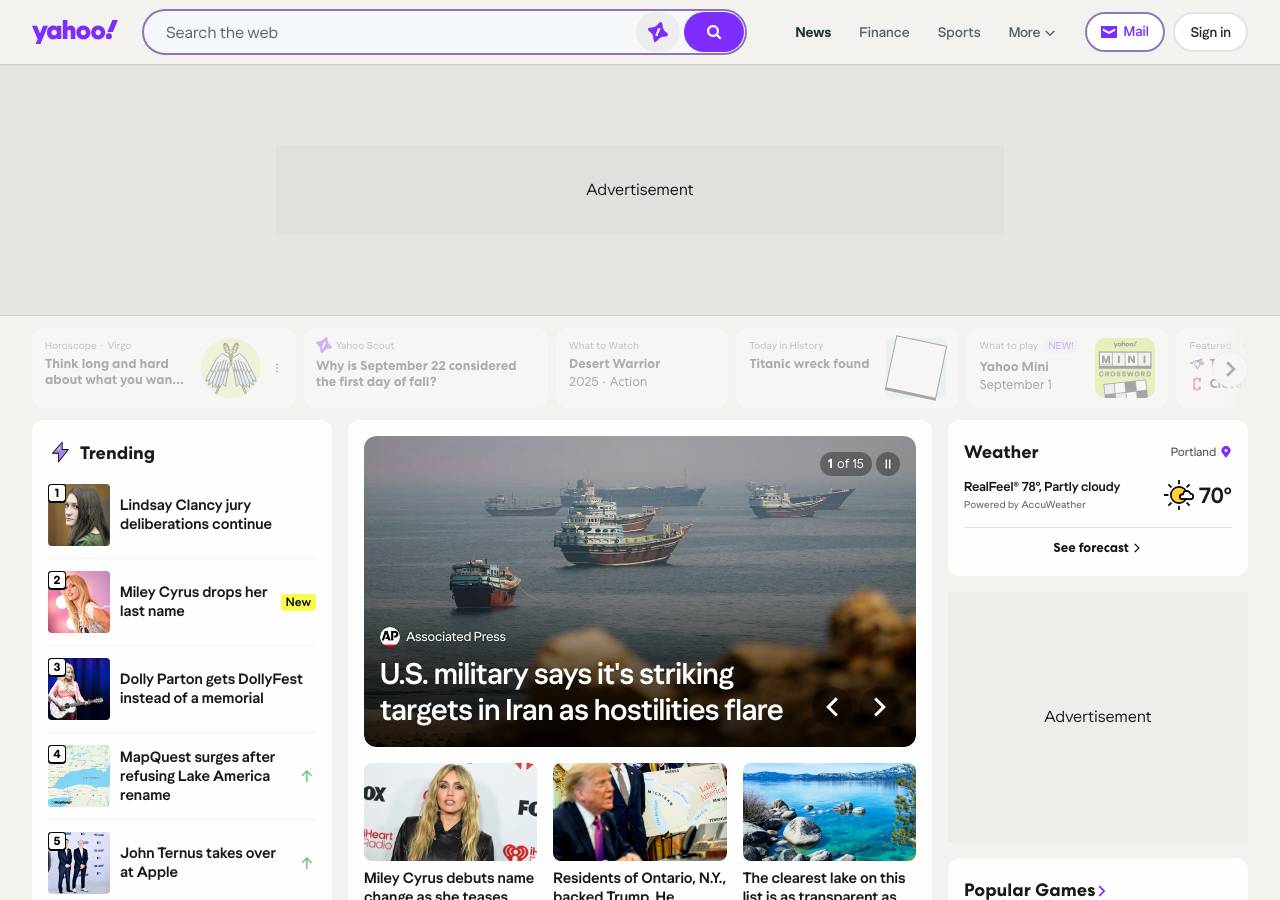Open Mail with the envelope button
The image size is (1280, 900).
click(1124, 32)
